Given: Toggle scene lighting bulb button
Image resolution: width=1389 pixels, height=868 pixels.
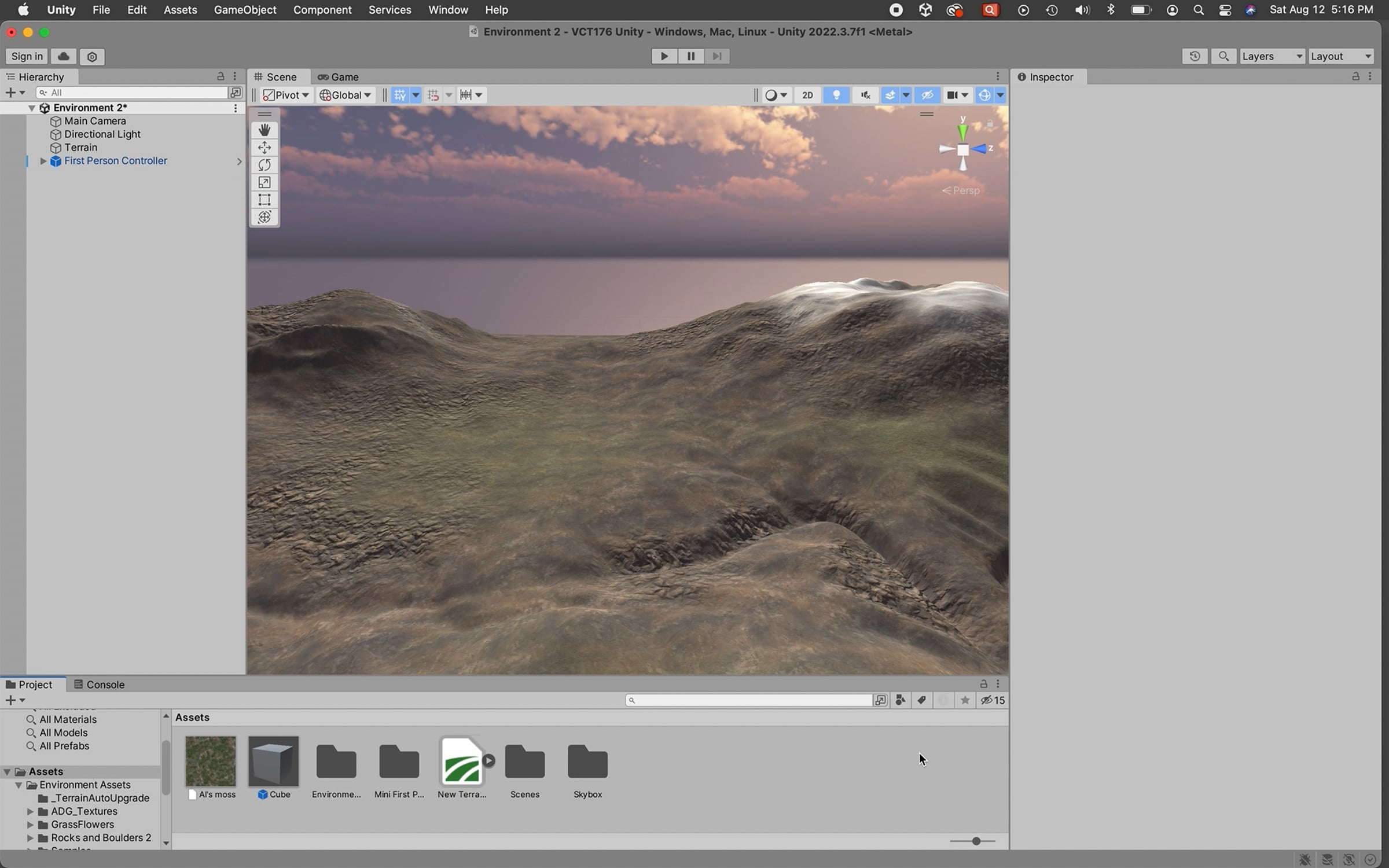Looking at the screenshot, I should pyautogui.click(x=836, y=95).
